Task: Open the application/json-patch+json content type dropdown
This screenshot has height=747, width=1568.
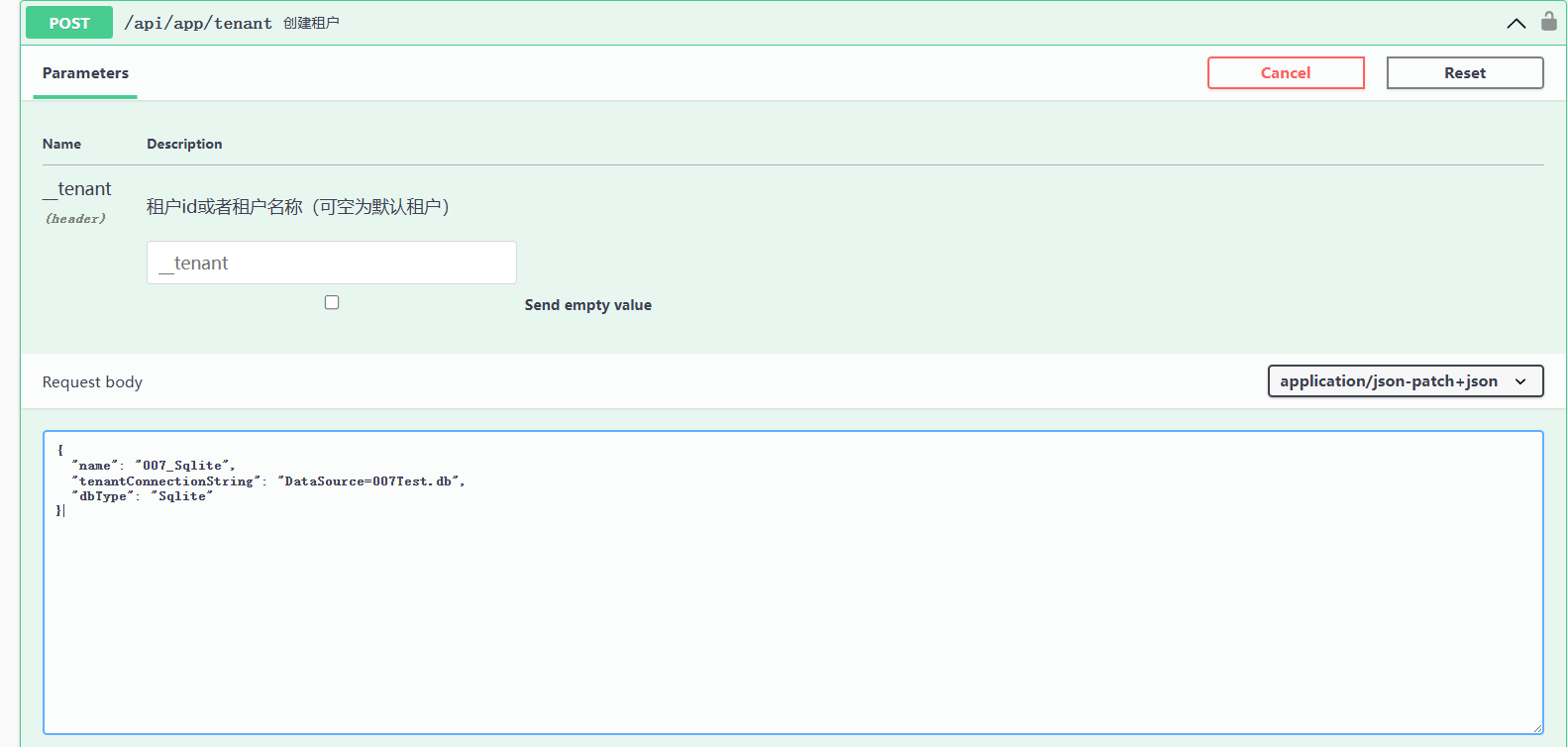Action: (1405, 381)
